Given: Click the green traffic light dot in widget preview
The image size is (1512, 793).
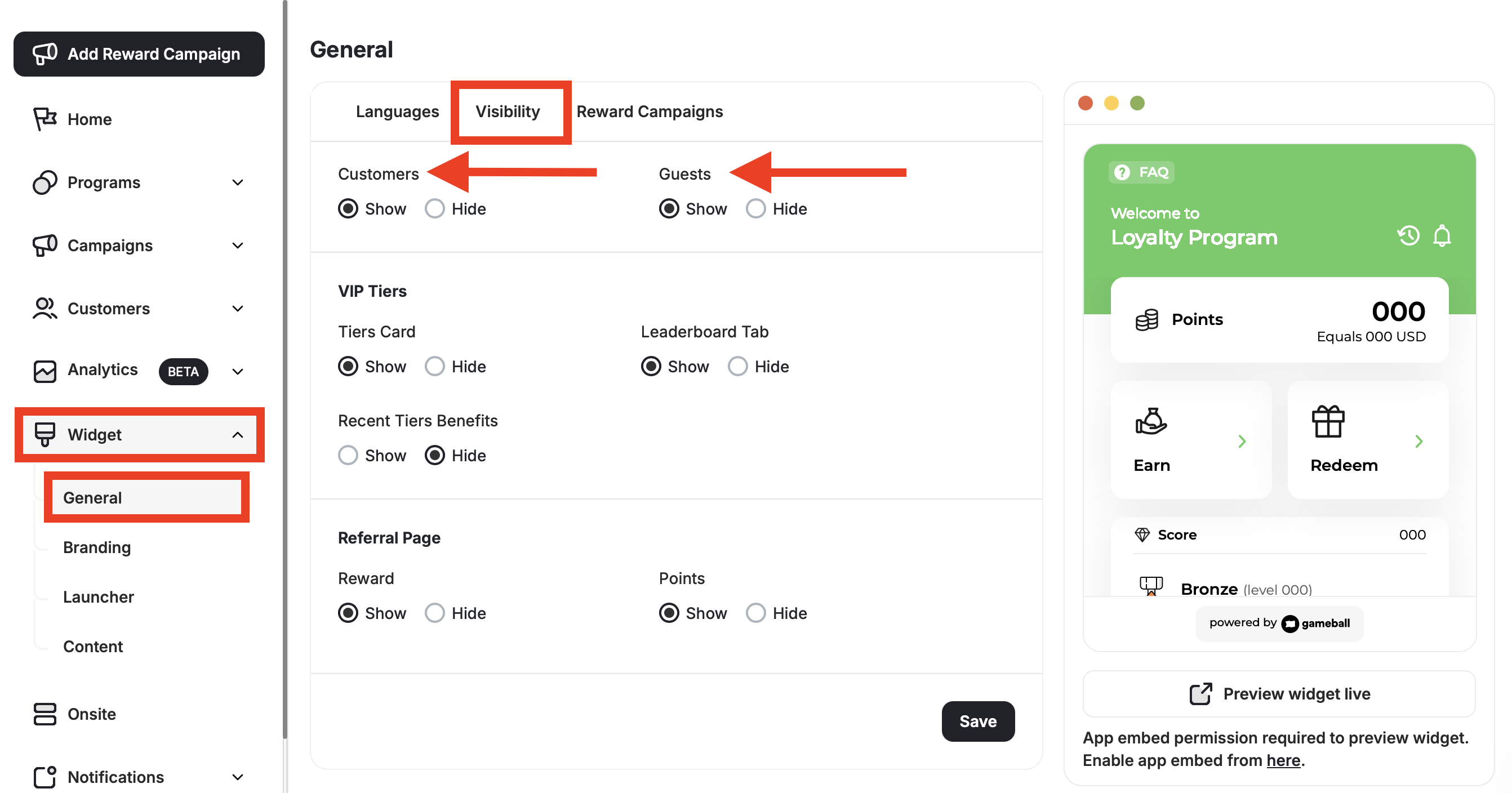Looking at the screenshot, I should point(1137,103).
